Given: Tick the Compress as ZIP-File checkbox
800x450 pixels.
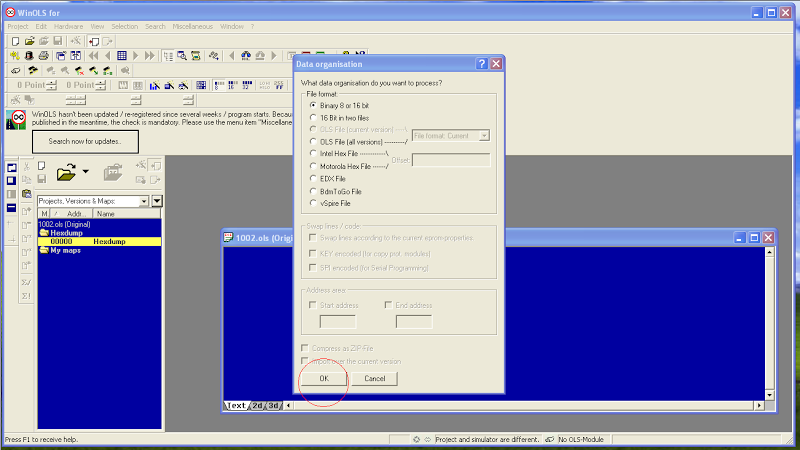Looking at the screenshot, I should coord(305,348).
